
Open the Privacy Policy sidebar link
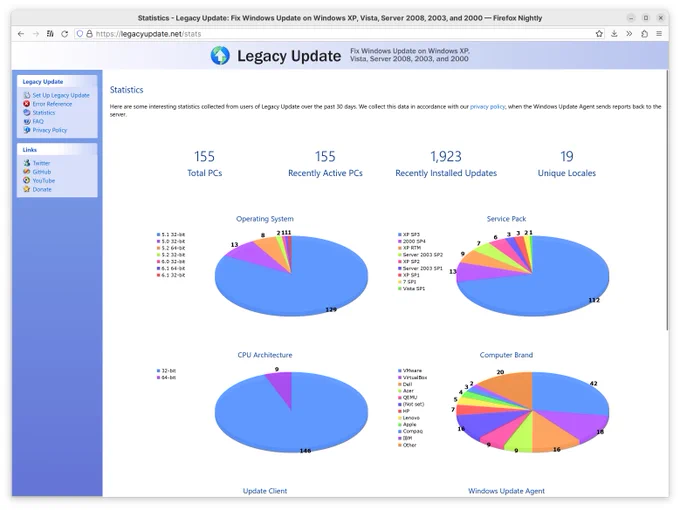(x=49, y=130)
